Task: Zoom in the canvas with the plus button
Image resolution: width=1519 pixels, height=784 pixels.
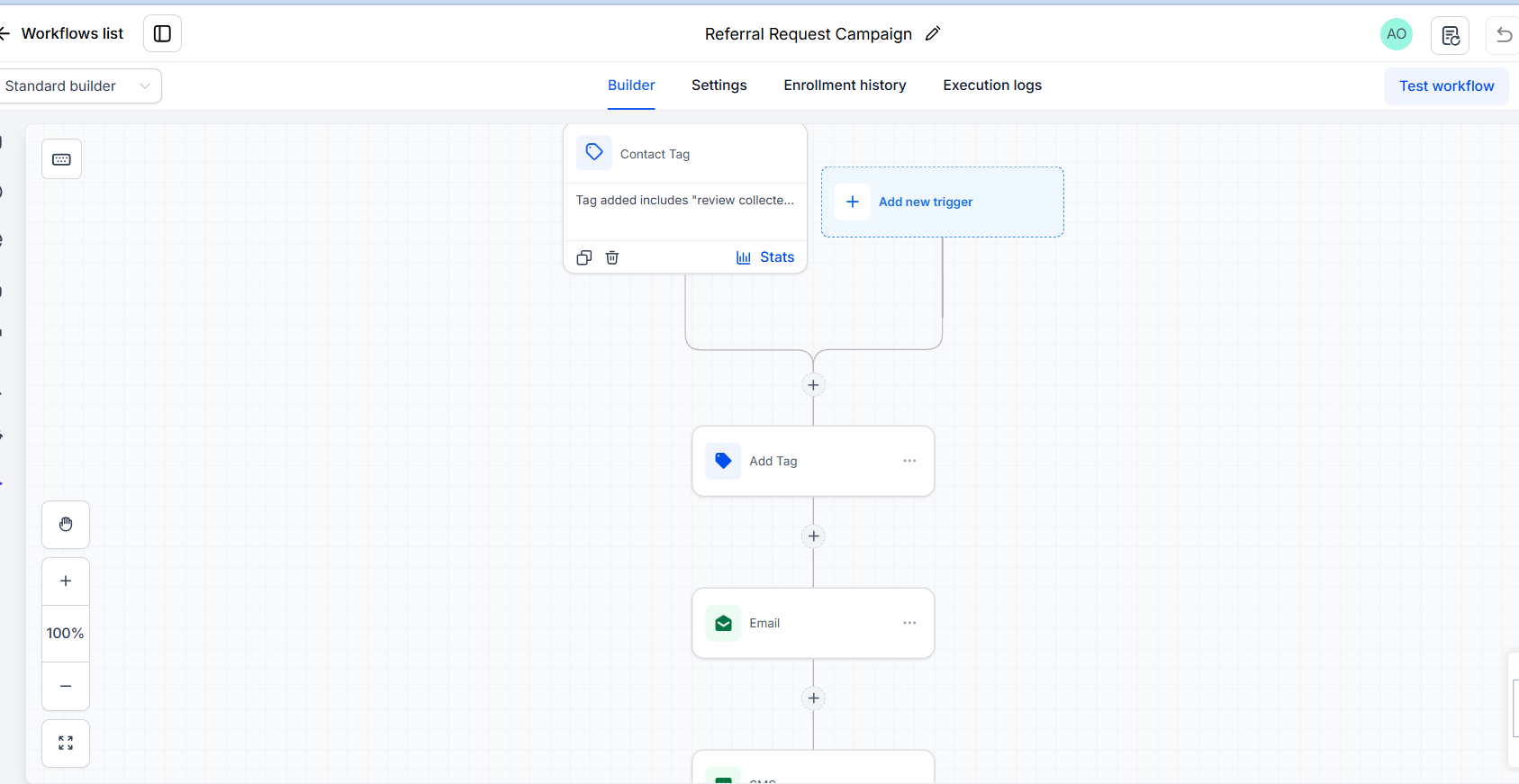Action: coord(66,581)
